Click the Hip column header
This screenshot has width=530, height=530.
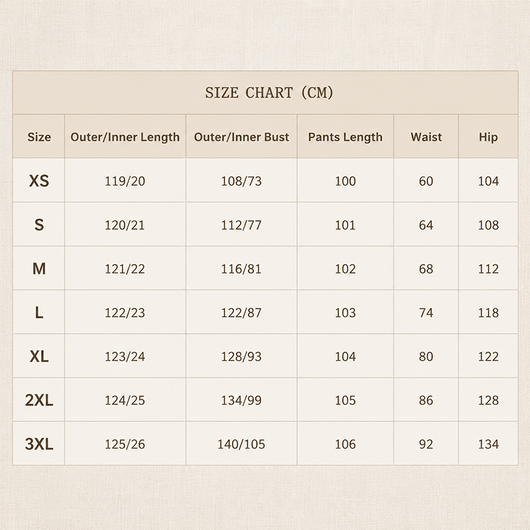point(488,137)
